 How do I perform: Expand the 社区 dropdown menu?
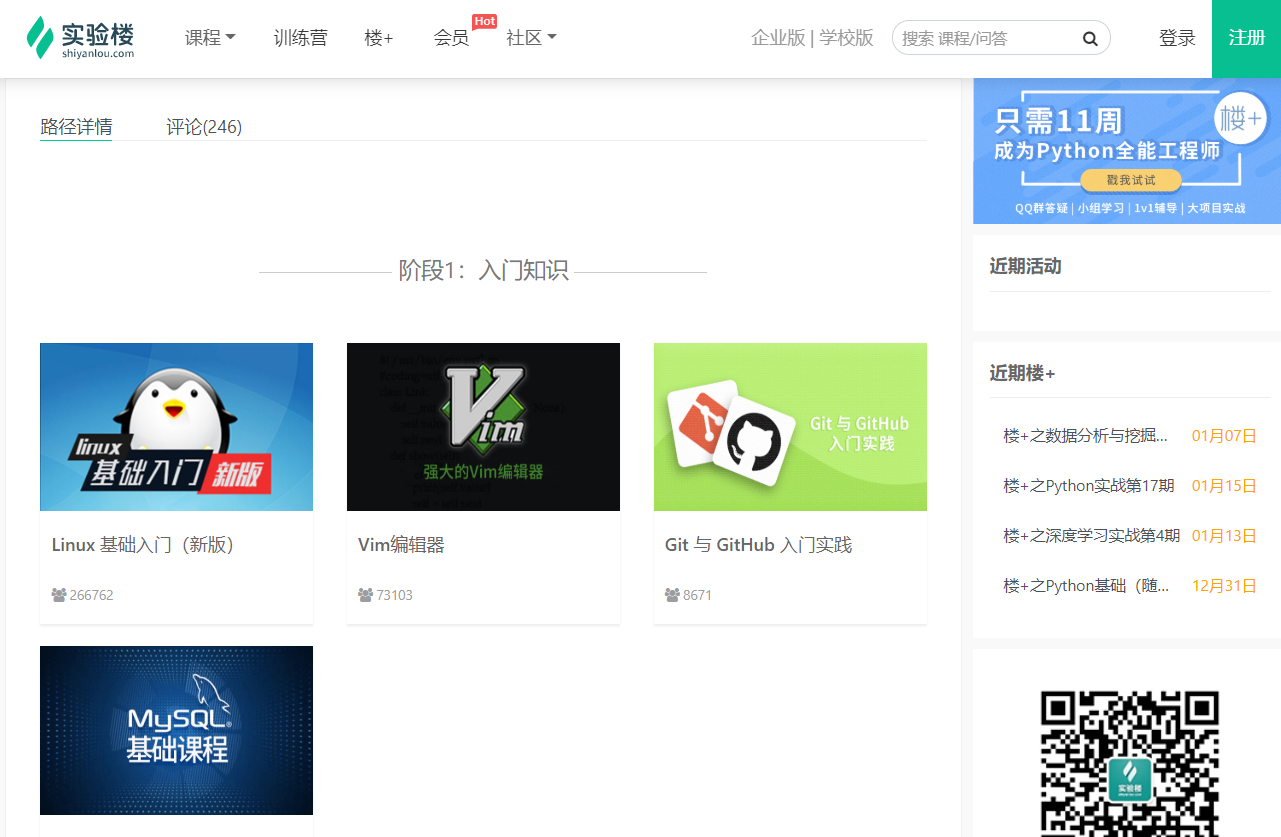pos(531,38)
